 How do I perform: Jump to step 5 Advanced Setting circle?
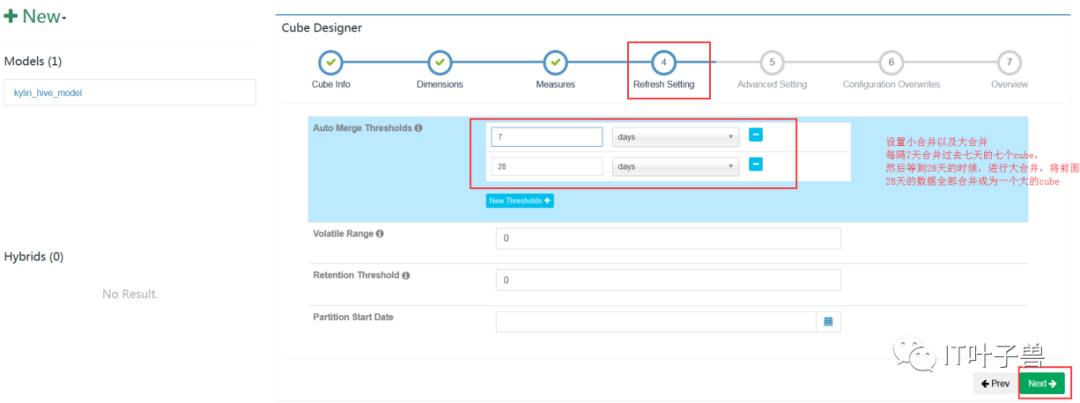(772, 63)
